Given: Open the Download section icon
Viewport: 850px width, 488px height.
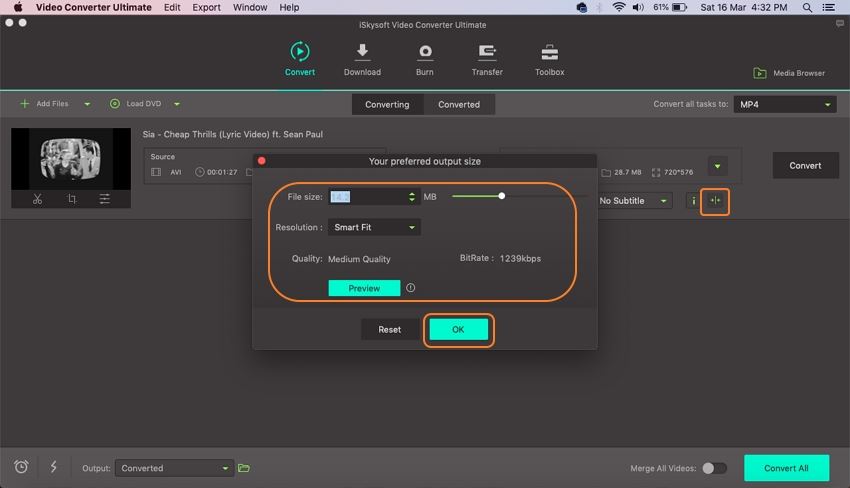Looking at the screenshot, I should (x=362, y=52).
